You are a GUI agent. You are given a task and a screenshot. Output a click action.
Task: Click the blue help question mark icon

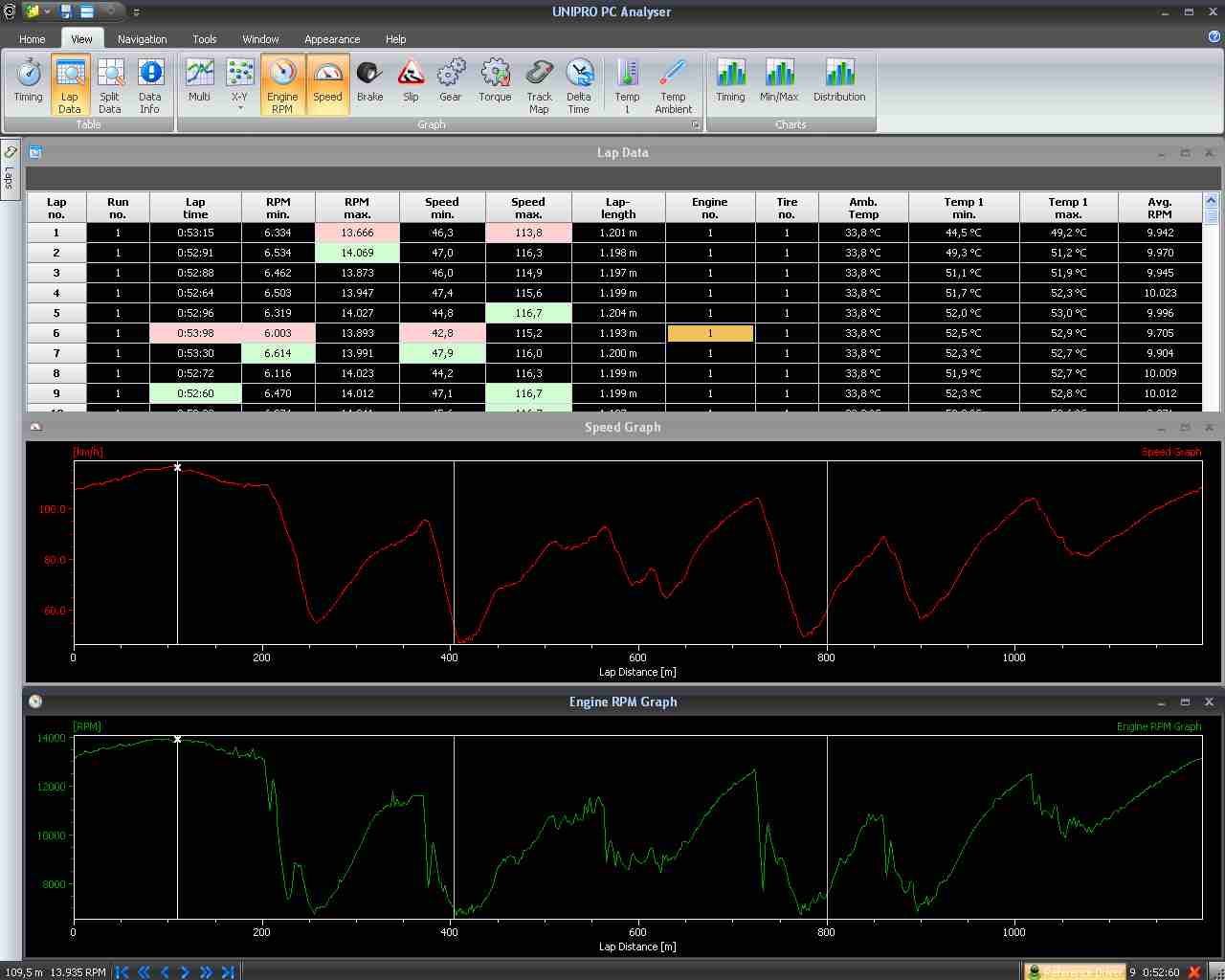point(1215,36)
